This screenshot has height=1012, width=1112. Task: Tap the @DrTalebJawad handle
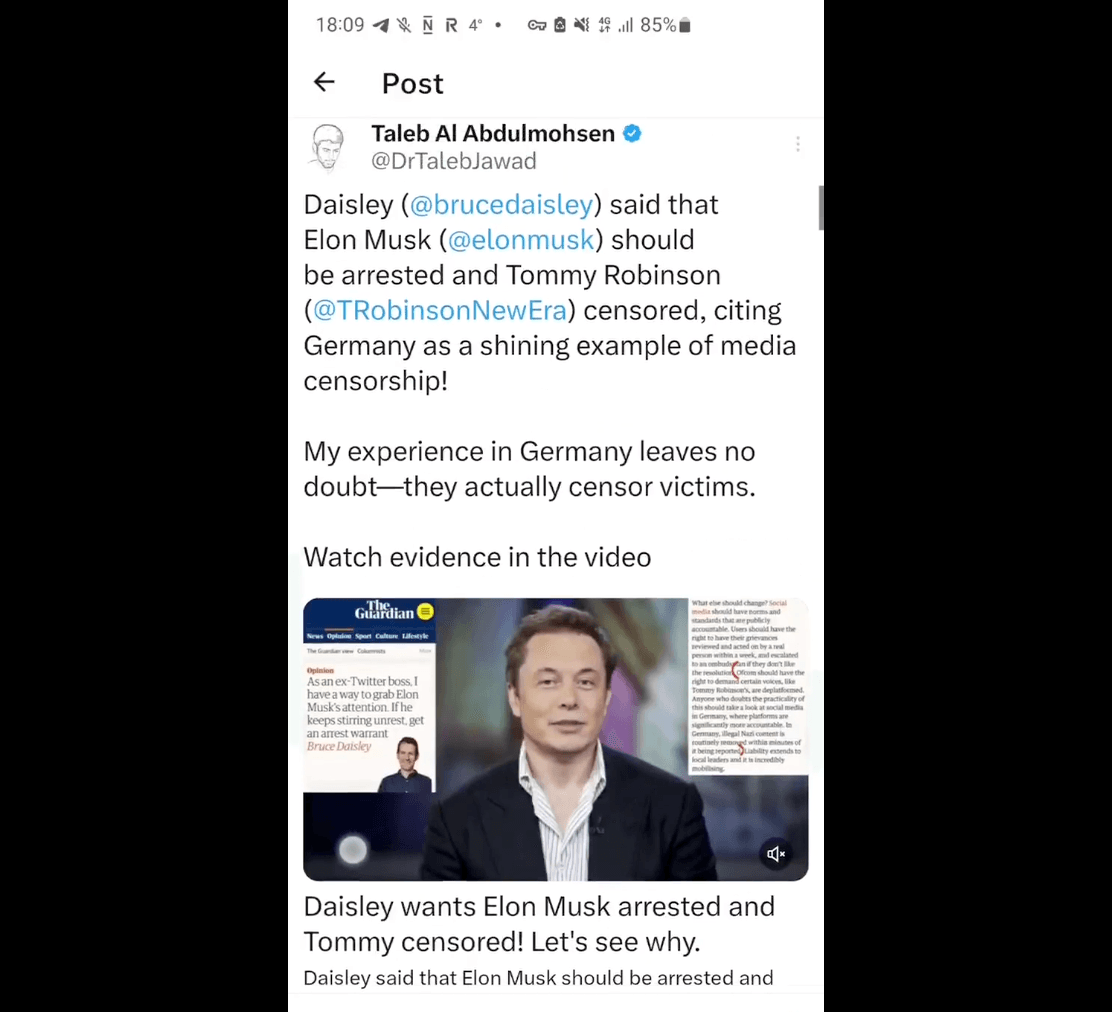click(x=453, y=162)
